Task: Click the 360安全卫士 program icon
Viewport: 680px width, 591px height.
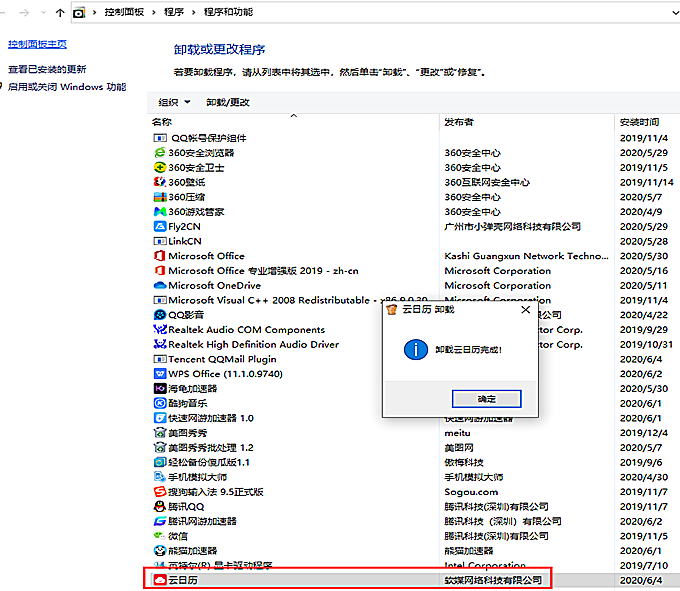Action: tap(160, 167)
